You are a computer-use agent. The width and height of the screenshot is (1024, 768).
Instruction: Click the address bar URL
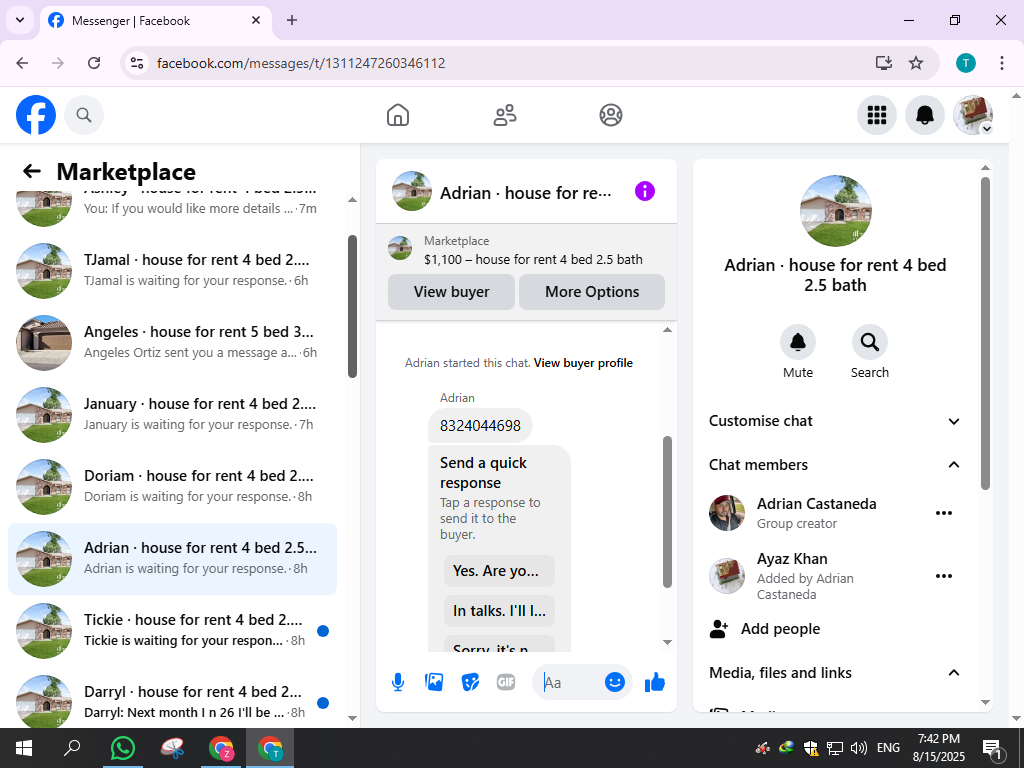point(301,63)
